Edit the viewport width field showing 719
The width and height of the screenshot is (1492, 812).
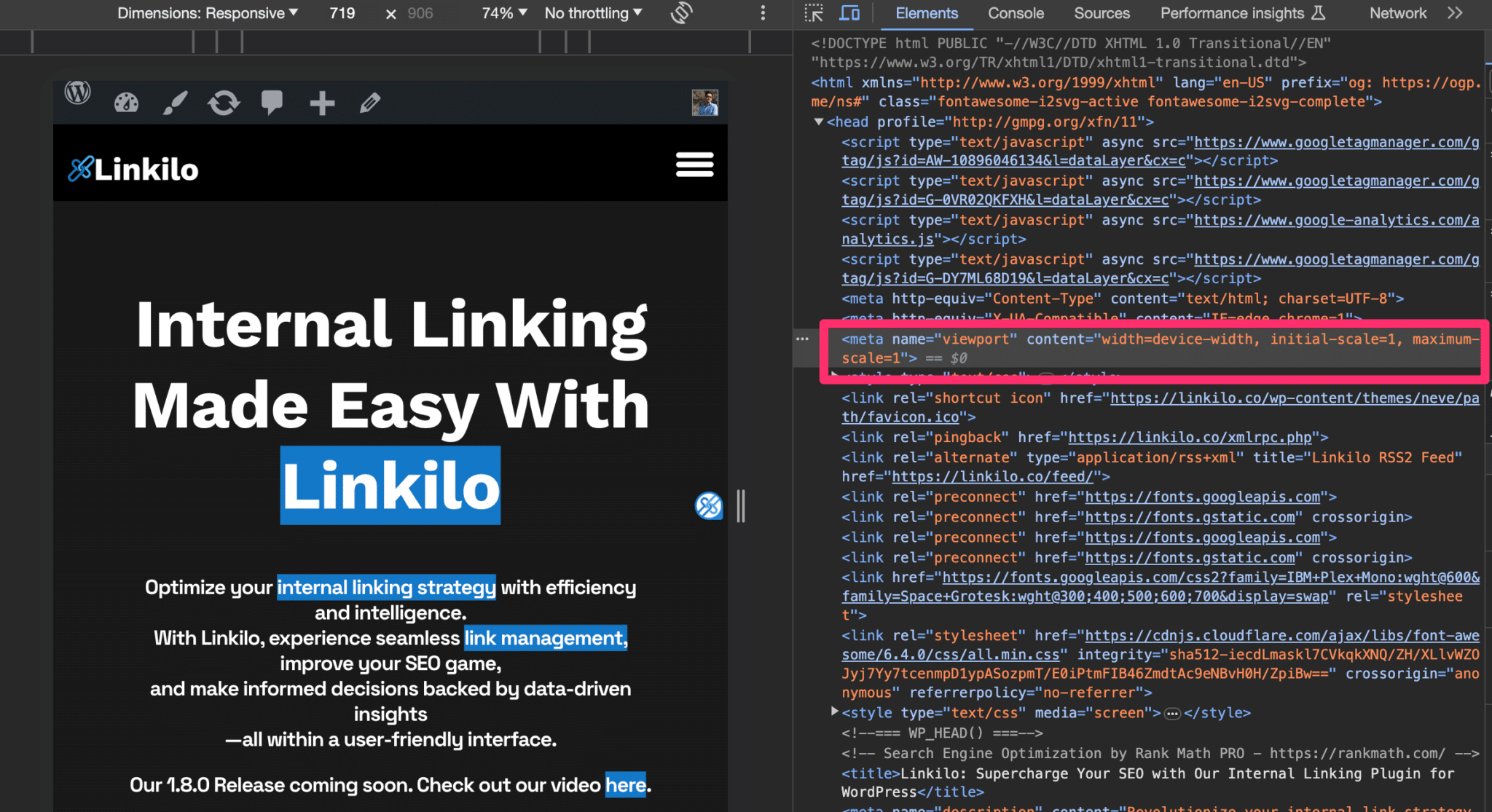[x=342, y=13]
